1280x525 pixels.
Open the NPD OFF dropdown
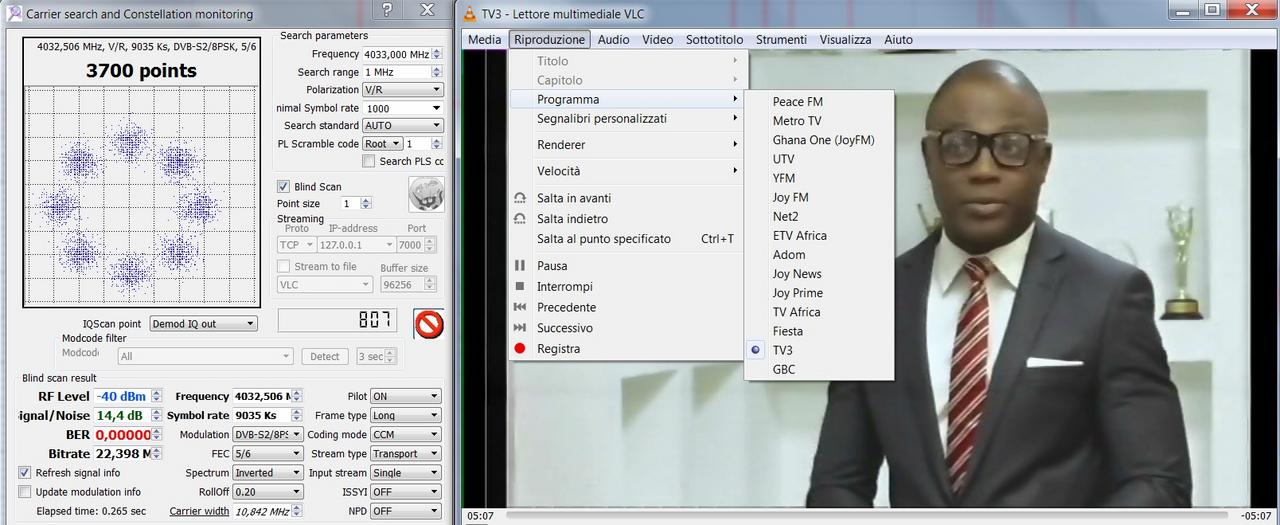coord(405,511)
